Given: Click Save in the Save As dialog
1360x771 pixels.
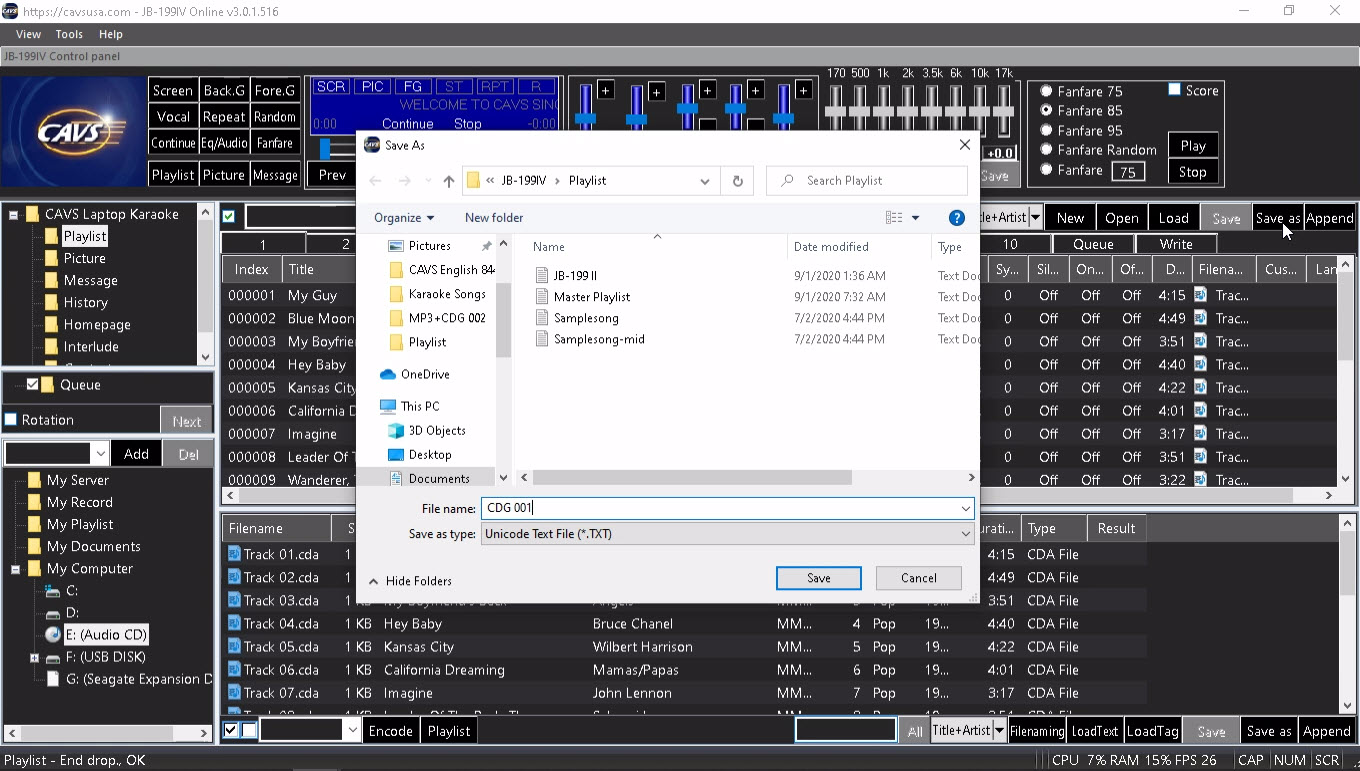Looking at the screenshot, I should pos(818,578).
